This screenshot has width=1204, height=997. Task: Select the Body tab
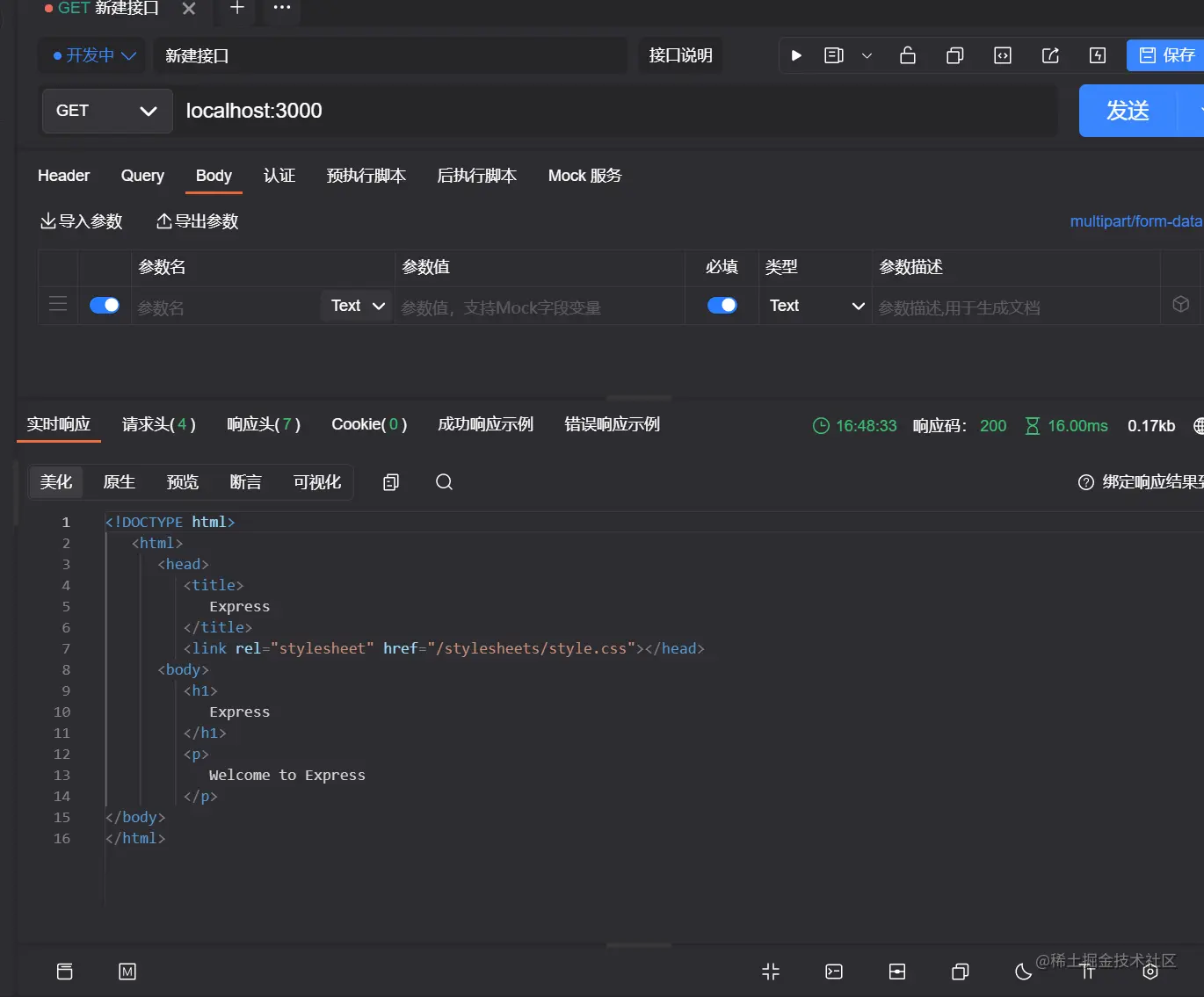tap(214, 176)
